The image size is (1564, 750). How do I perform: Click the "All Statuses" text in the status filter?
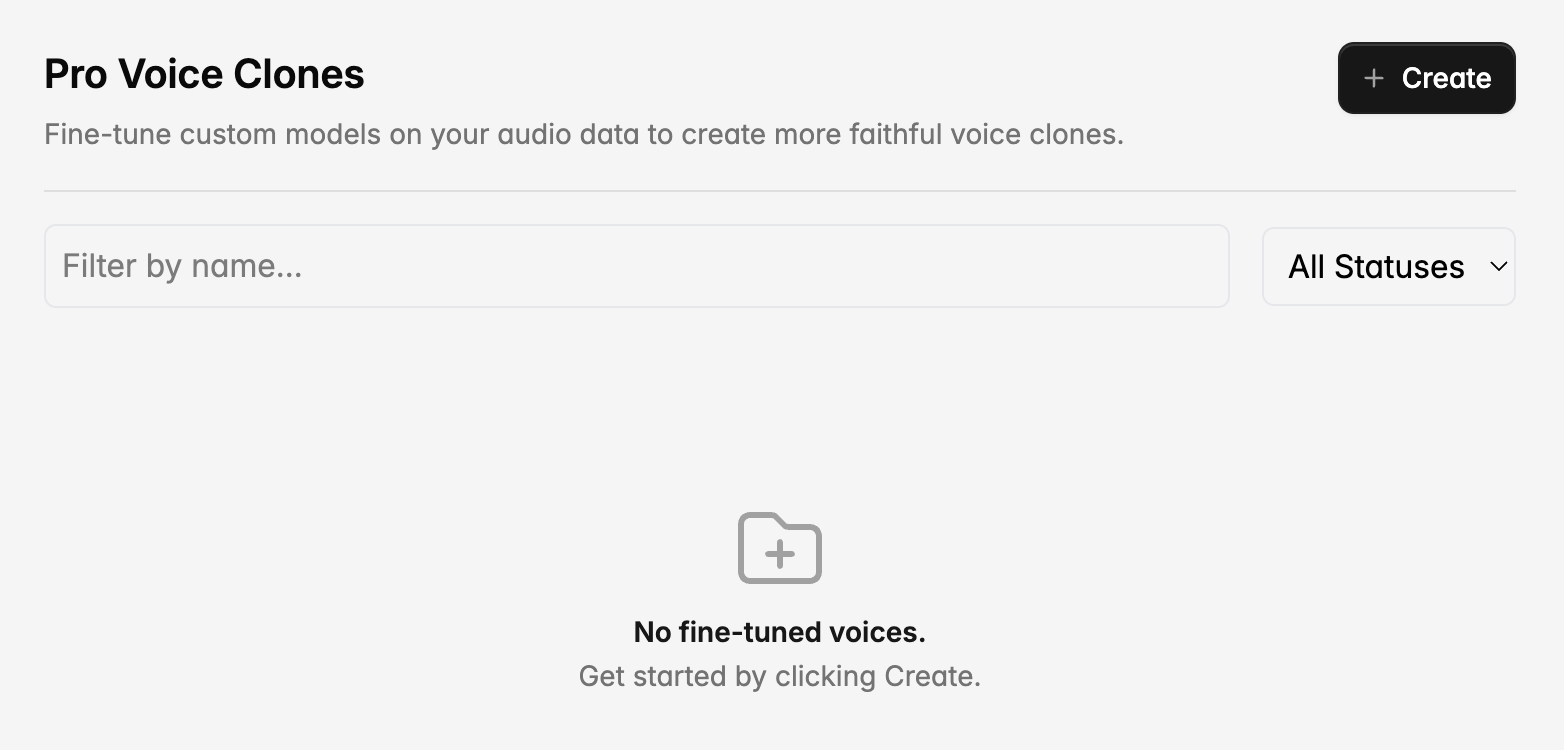click(x=1375, y=266)
